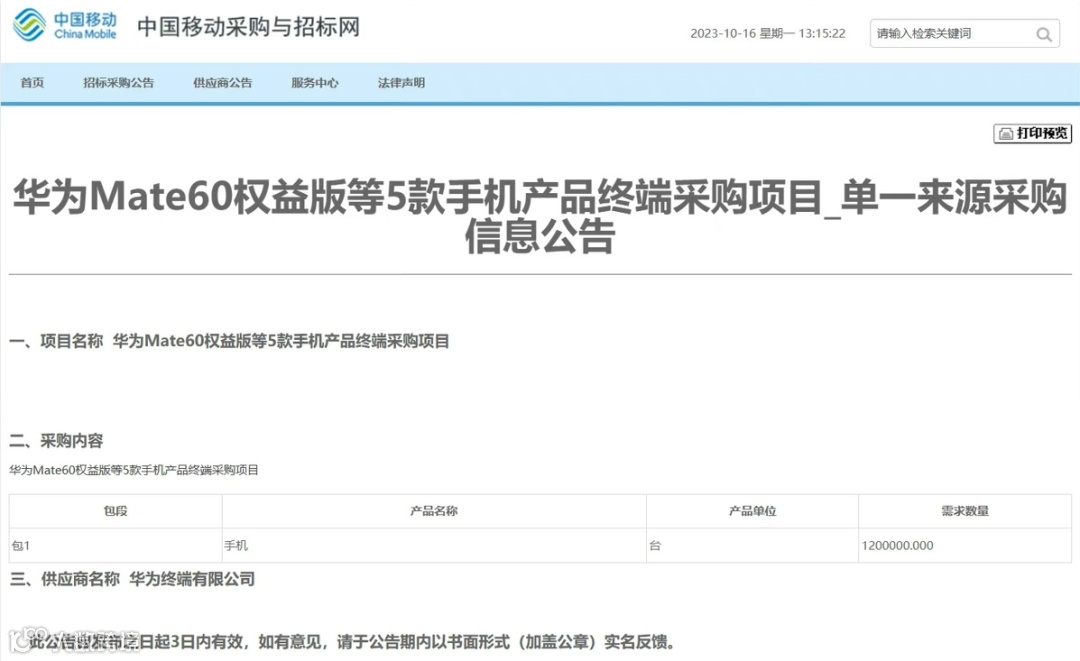
Task: Click the 一、项目名称 section line
Action: (229, 341)
